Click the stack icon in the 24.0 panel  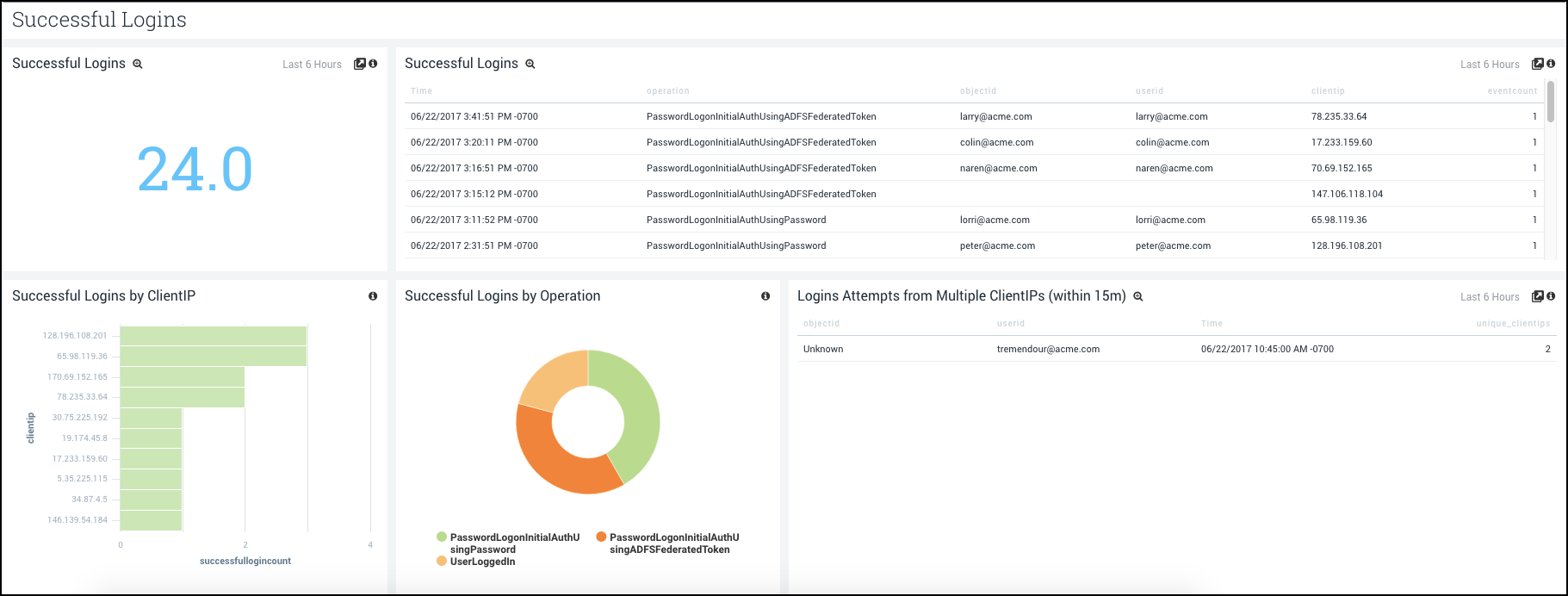click(x=360, y=64)
